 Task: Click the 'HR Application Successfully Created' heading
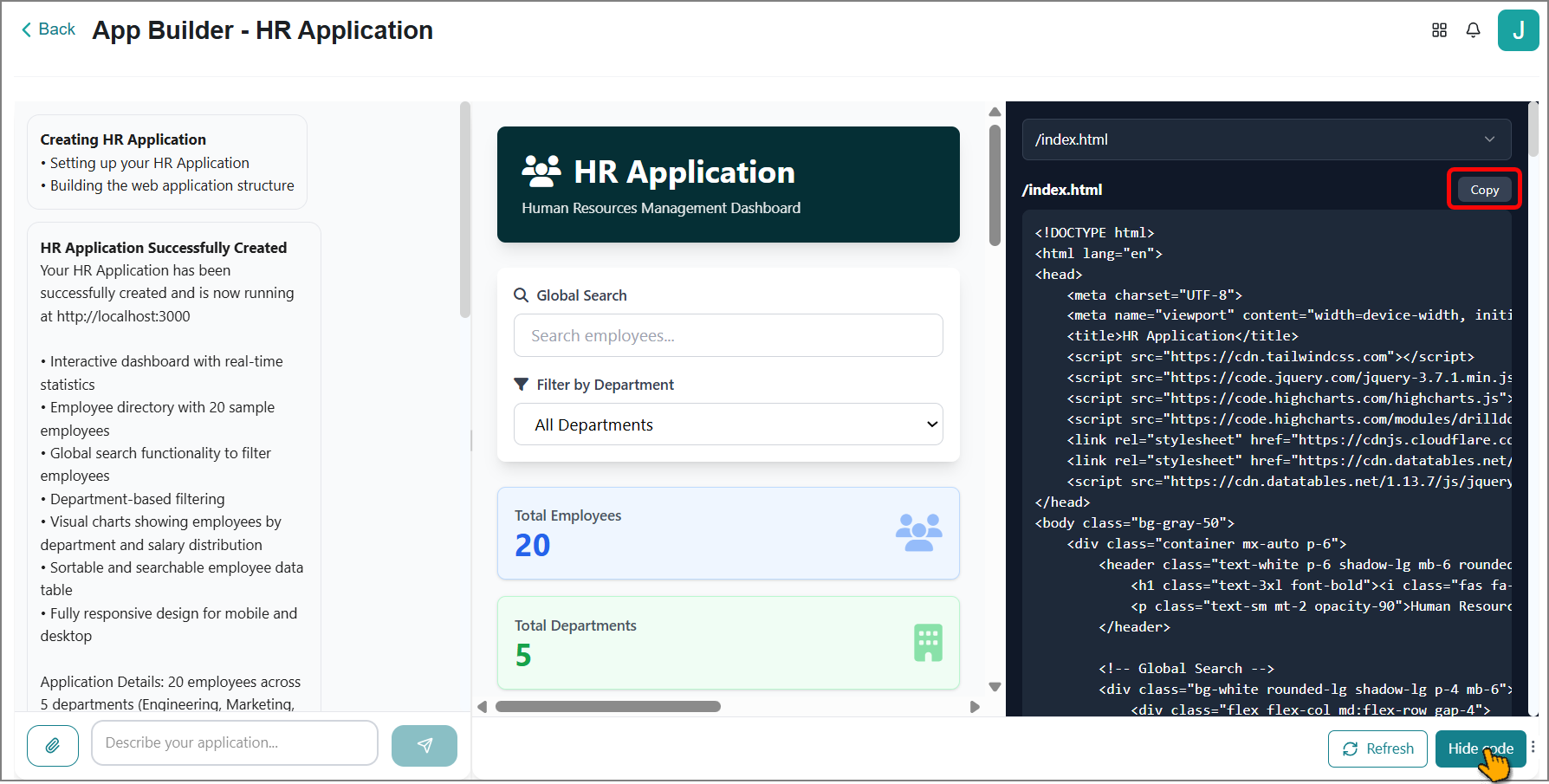164,248
